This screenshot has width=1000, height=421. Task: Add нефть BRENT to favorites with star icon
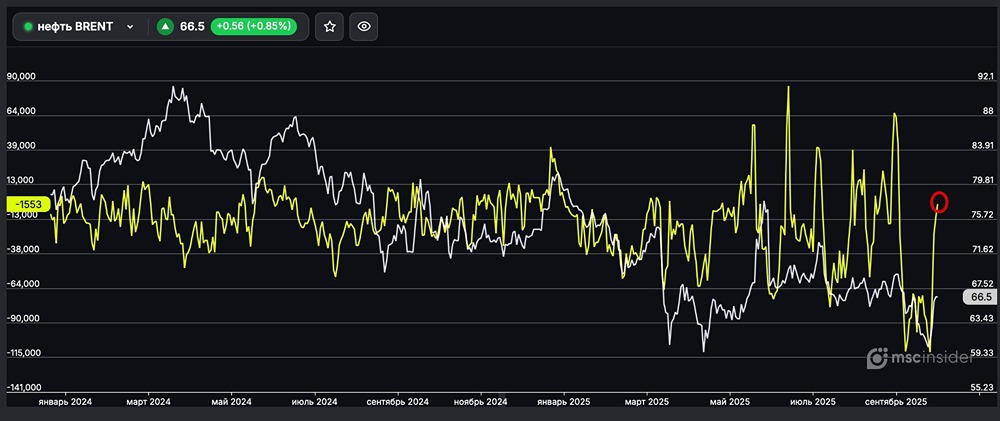pos(329,27)
